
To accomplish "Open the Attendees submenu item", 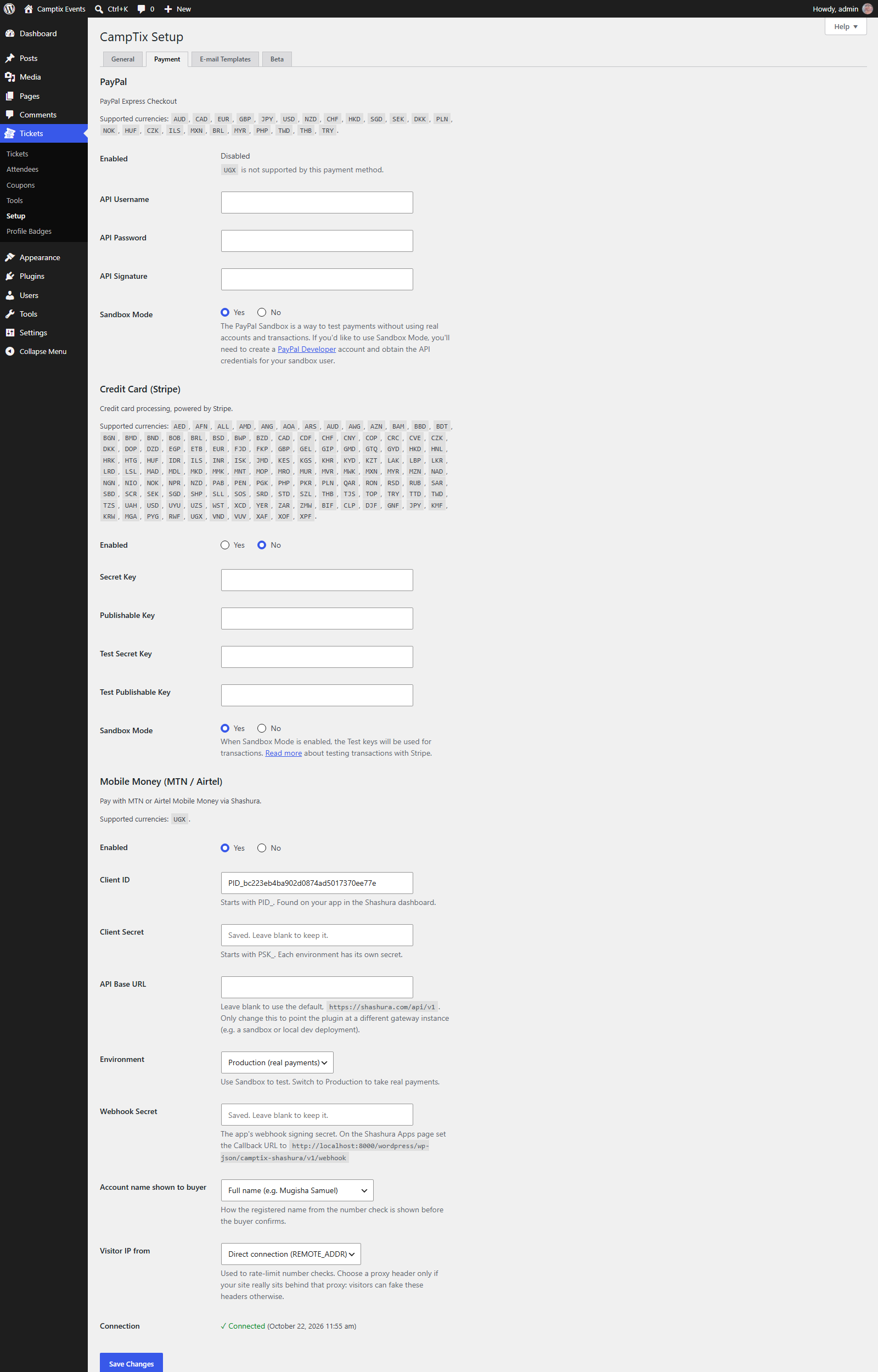I will [22, 169].
